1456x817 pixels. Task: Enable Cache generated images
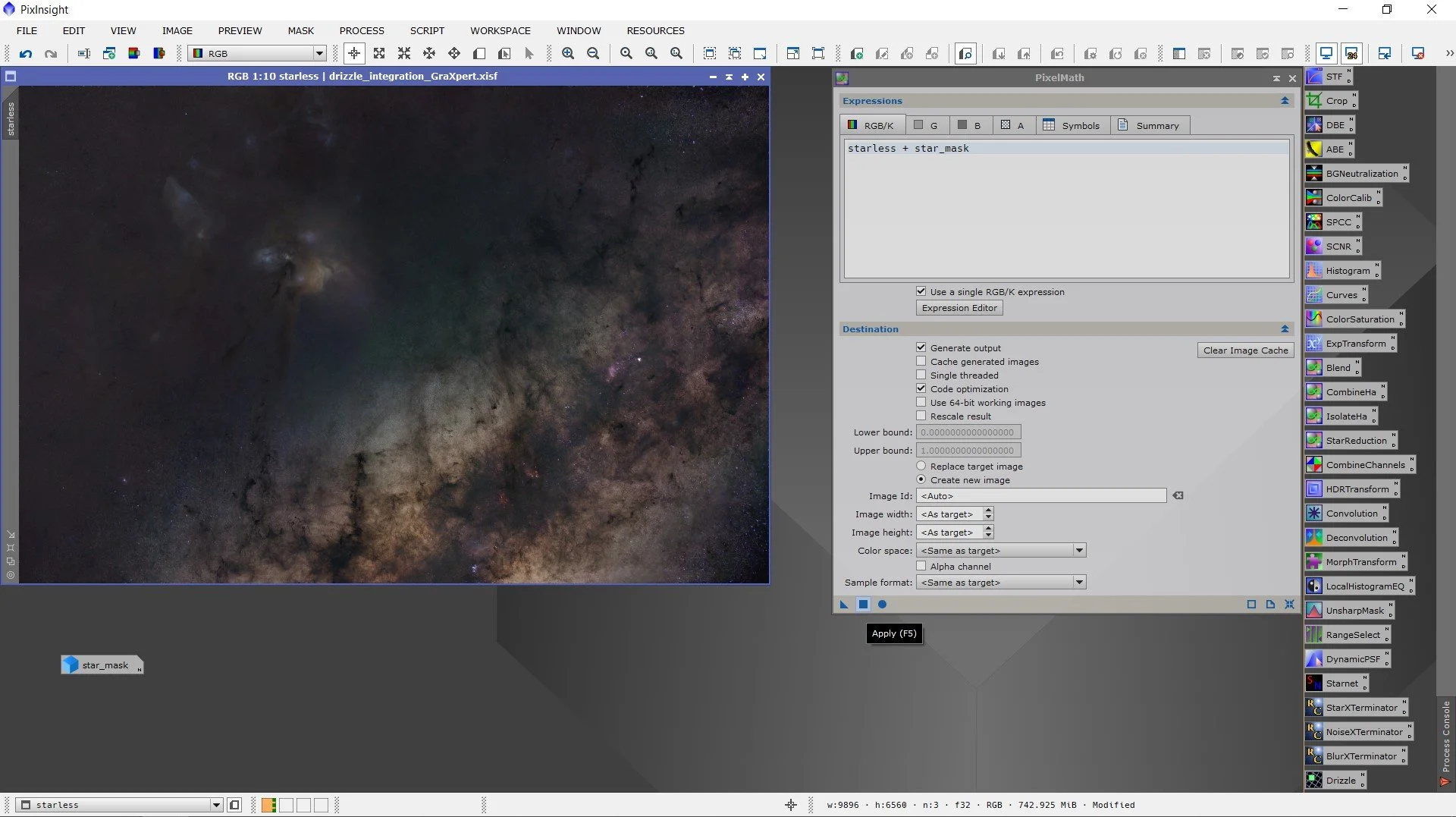(x=977, y=362)
